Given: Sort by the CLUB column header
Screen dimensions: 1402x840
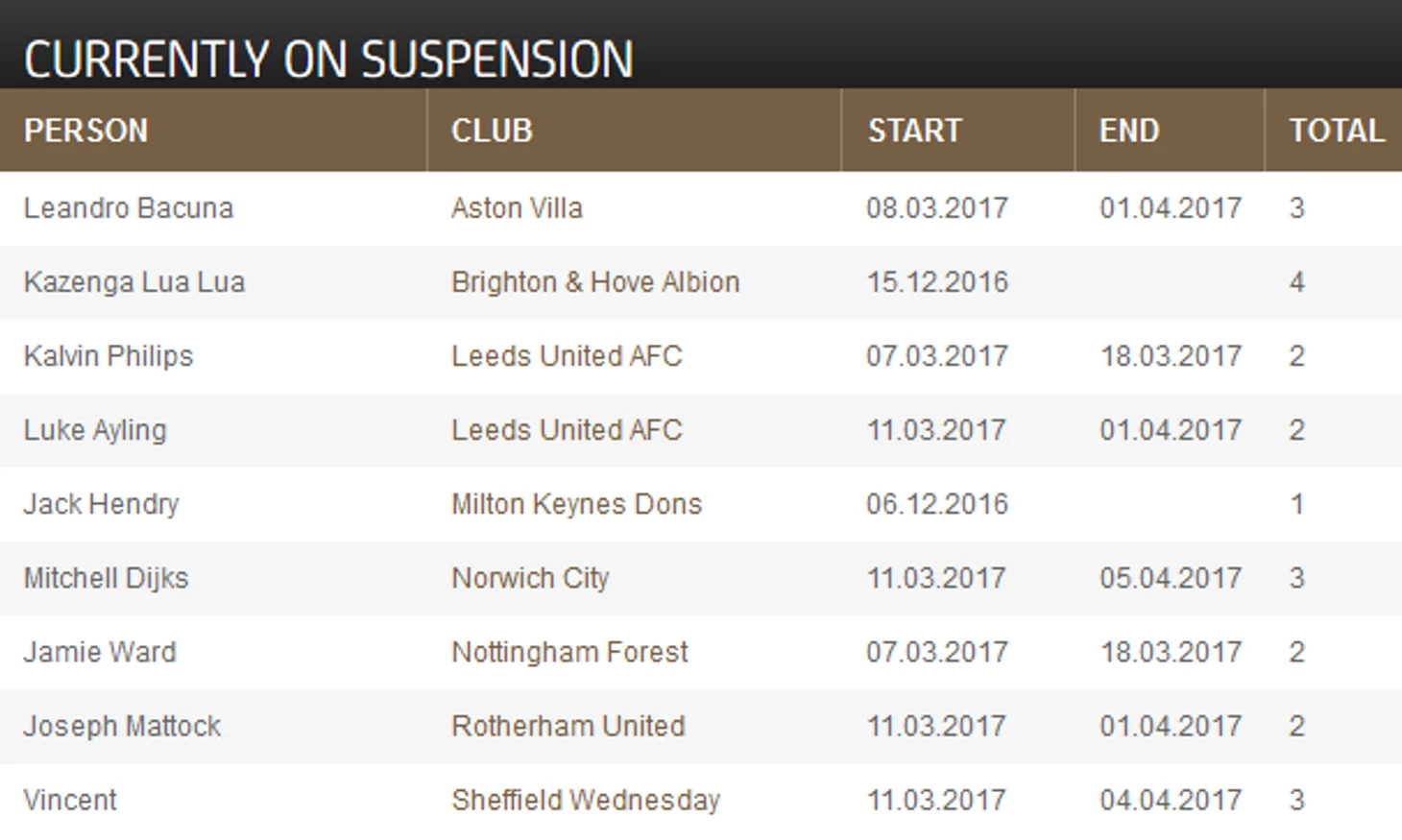Looking at the screenshot, I should [492, 131].
